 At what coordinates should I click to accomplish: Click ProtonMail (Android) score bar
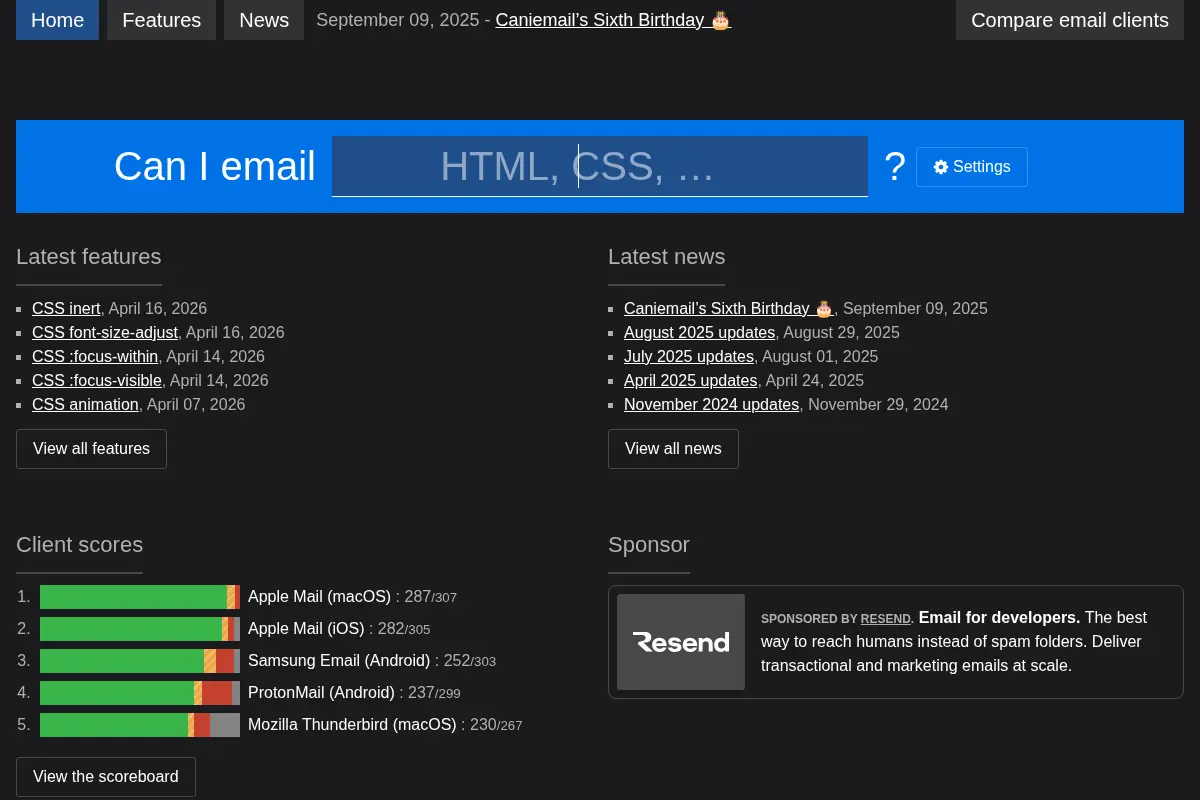coord(140,693)
